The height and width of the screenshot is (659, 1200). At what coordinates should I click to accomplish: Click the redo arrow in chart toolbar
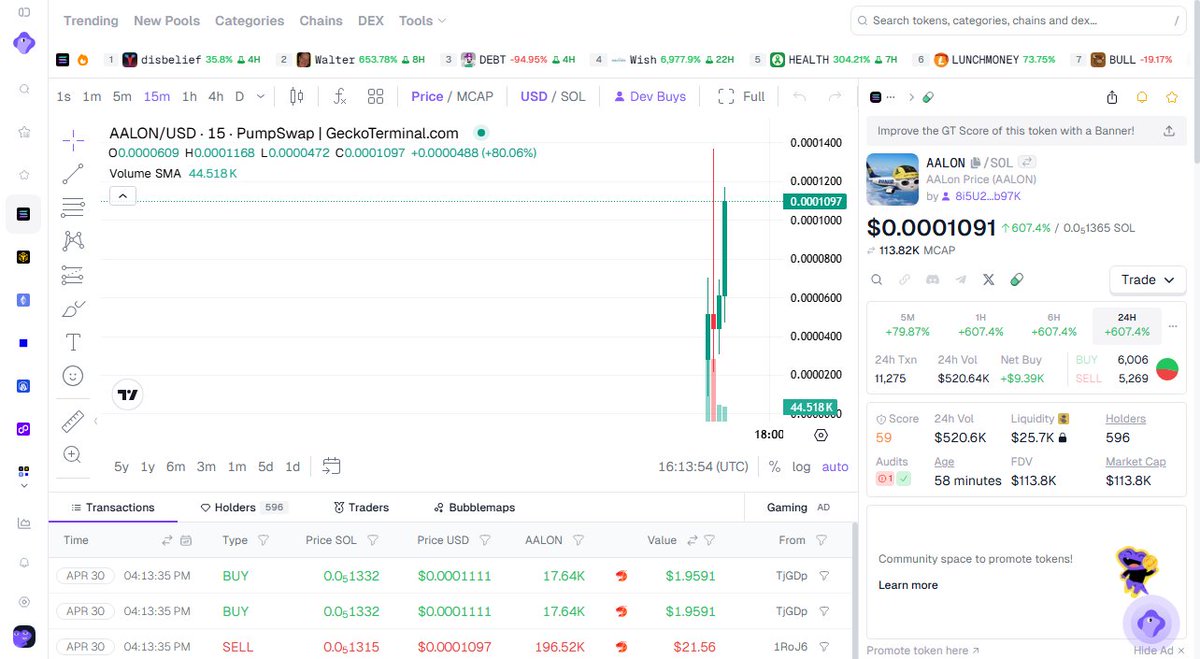[835, 96]
